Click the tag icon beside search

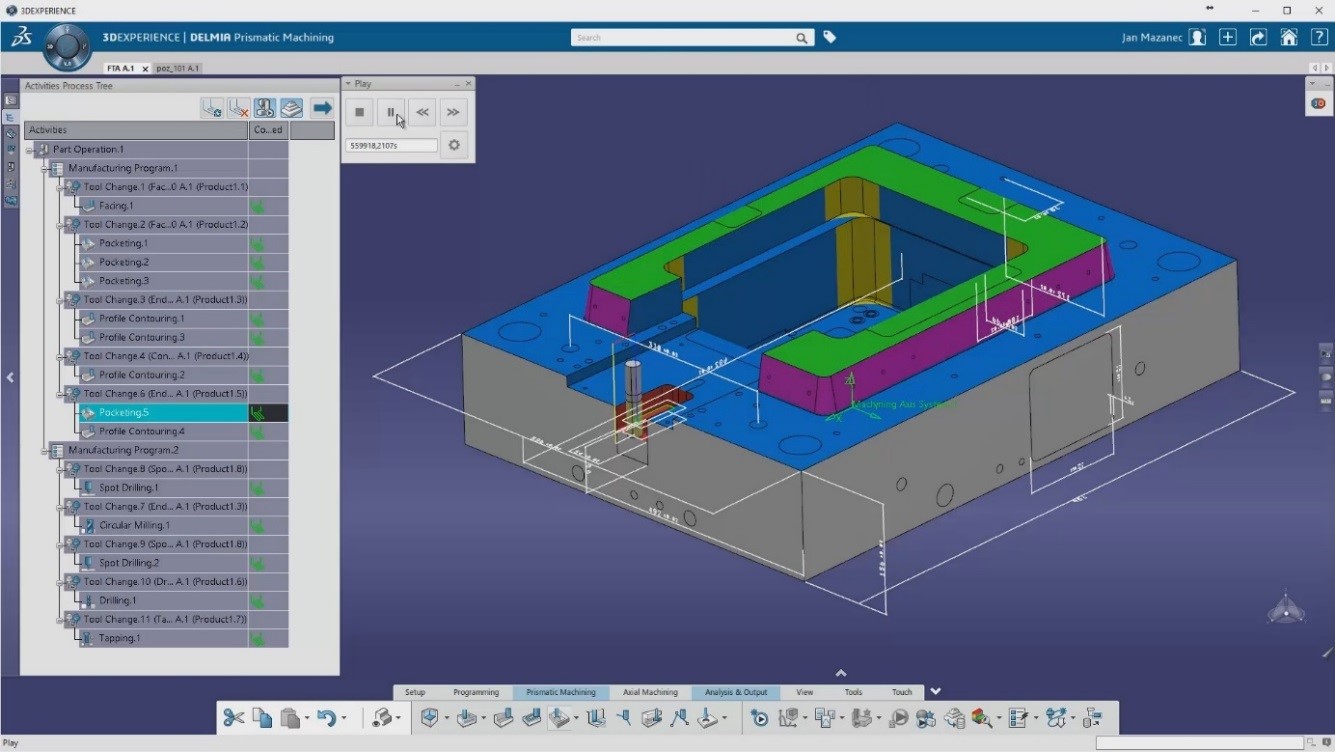(x=829, y=37)
